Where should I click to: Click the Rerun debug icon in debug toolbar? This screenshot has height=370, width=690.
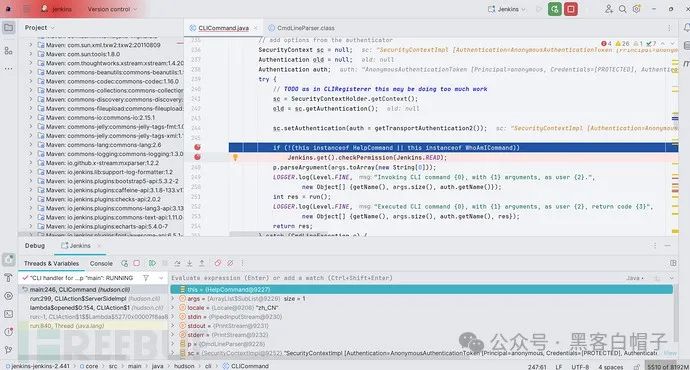(125, 263)
